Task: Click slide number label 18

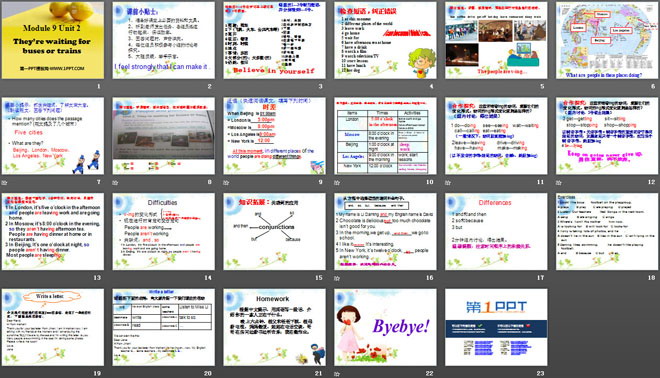Action: 652,278
